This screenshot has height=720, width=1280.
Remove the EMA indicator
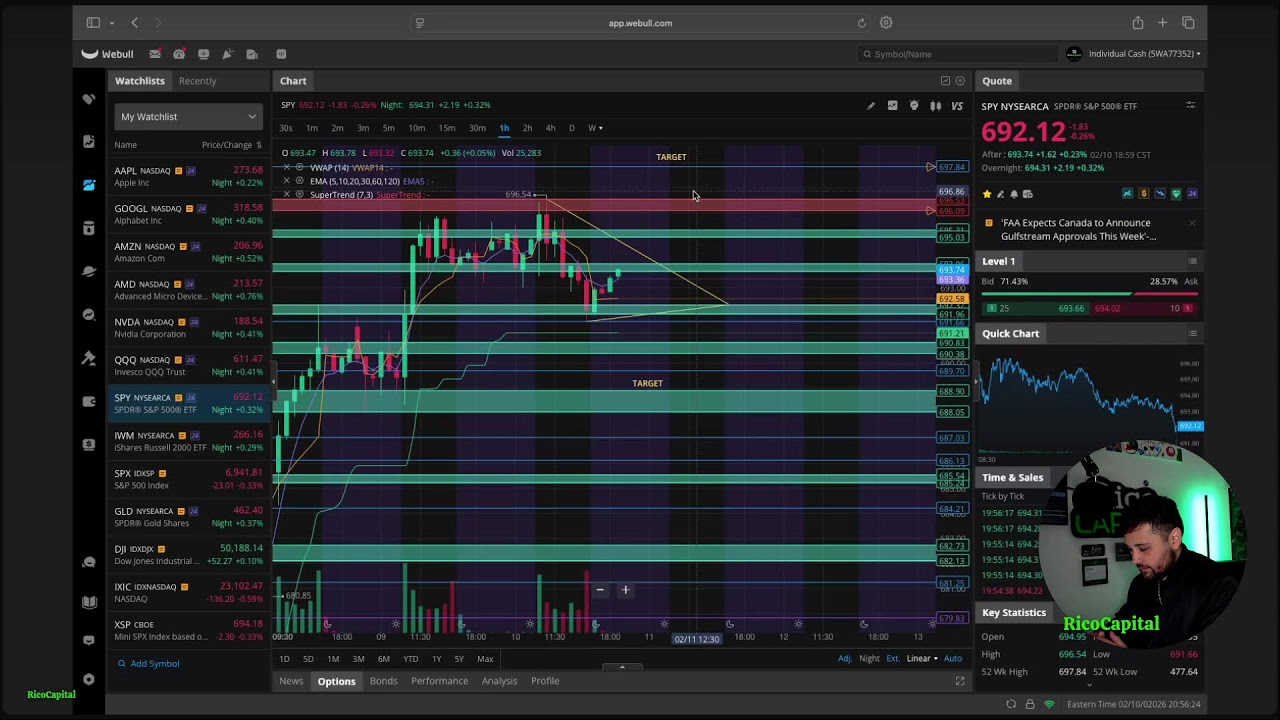(x=286, y=181)
